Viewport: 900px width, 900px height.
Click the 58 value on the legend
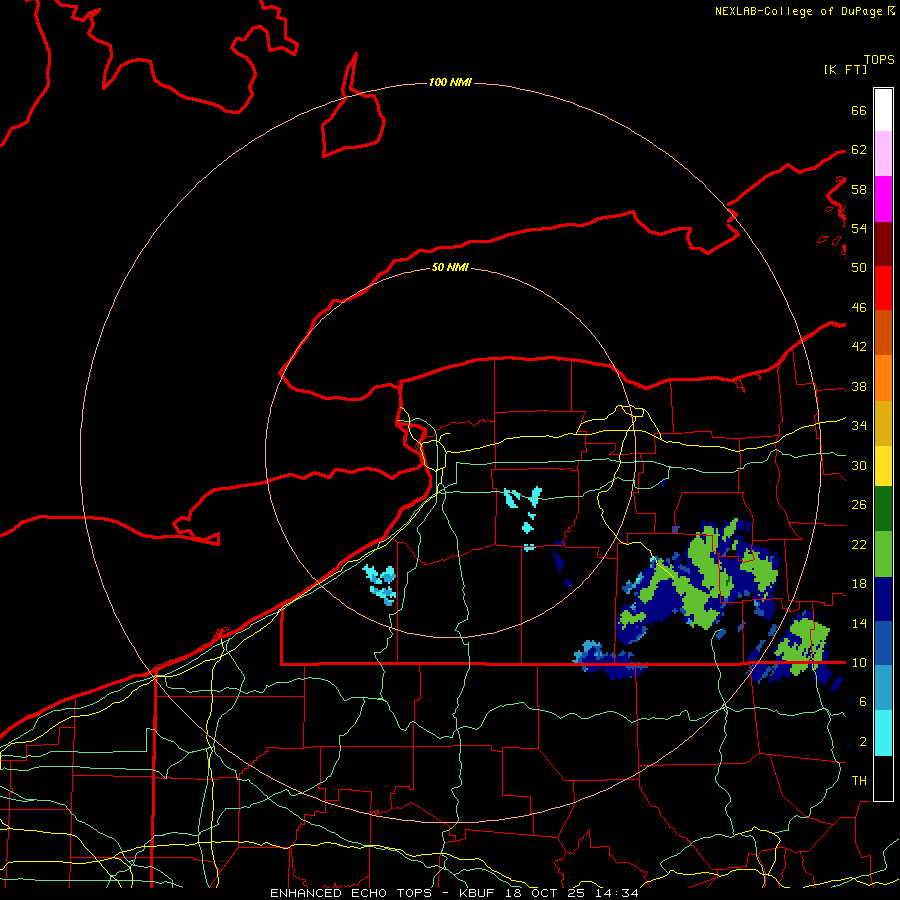pos(859,189)
